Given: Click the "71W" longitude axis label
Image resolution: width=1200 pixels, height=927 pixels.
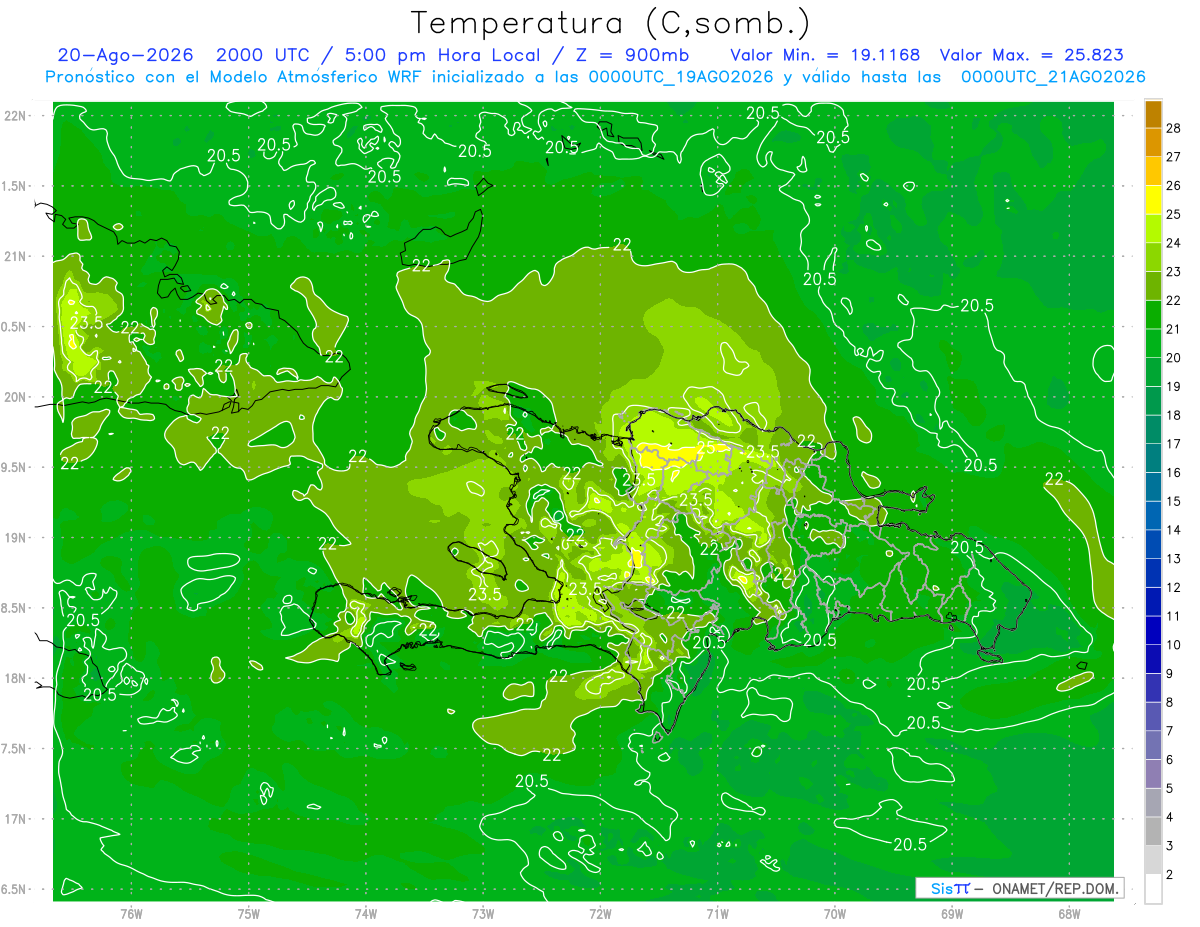Looking at the screenshot, I should (x=717, y=913).
